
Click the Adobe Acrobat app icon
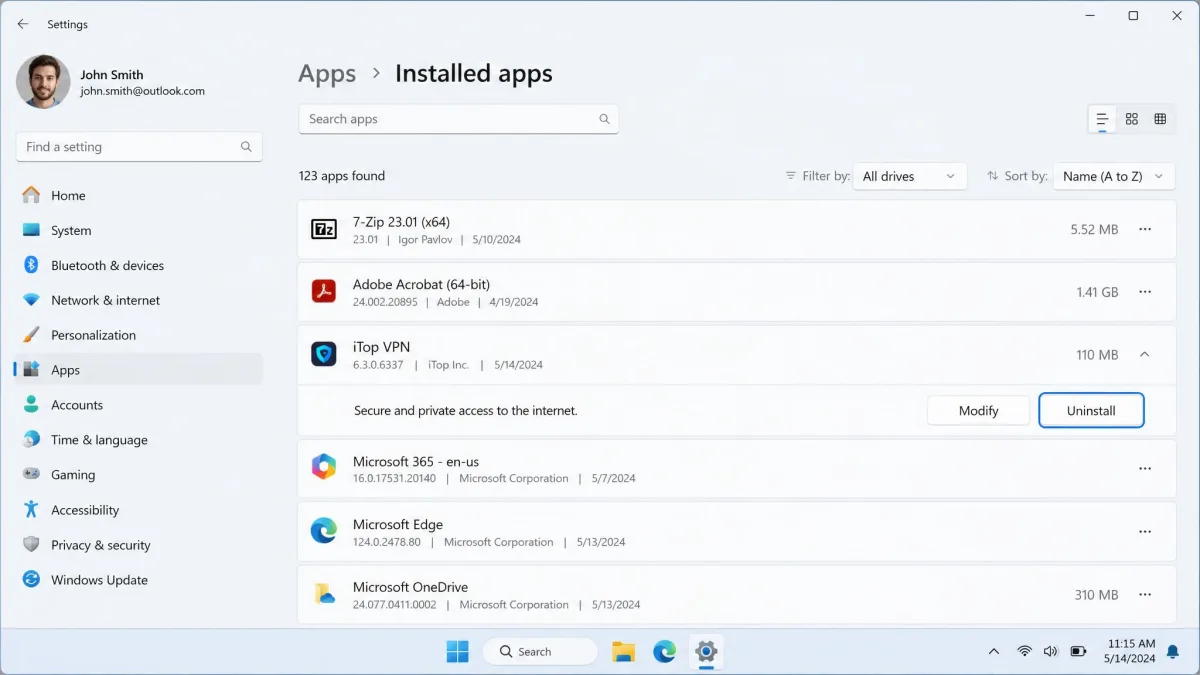point(324,292)
